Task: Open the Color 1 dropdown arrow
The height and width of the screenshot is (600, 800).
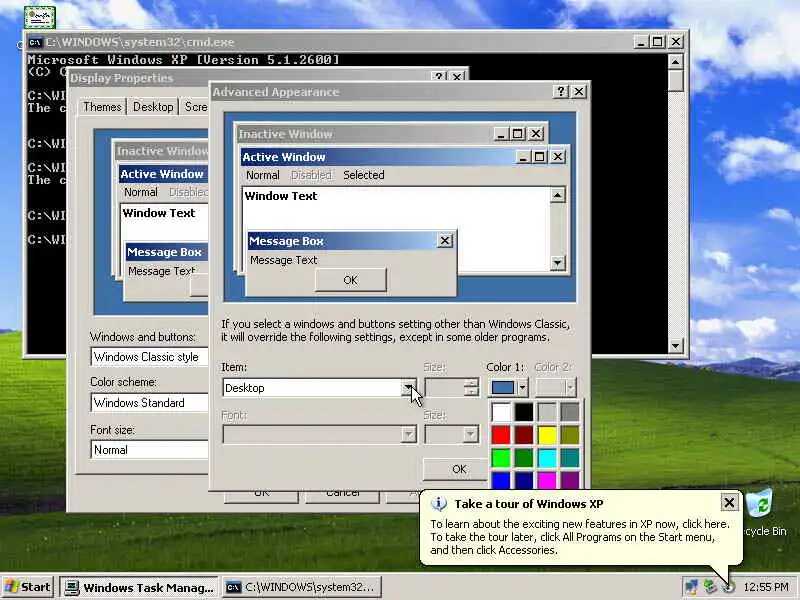Action: [x=522, y=388]
